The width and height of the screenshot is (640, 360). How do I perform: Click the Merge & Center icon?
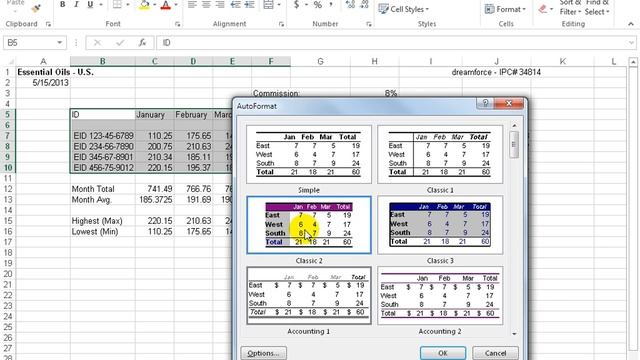point(268,4)
